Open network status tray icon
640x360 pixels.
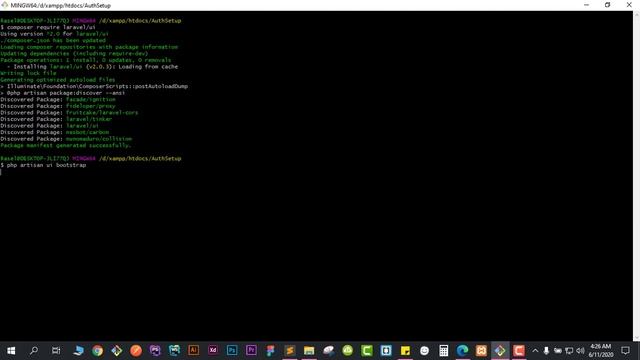point(569,351)
